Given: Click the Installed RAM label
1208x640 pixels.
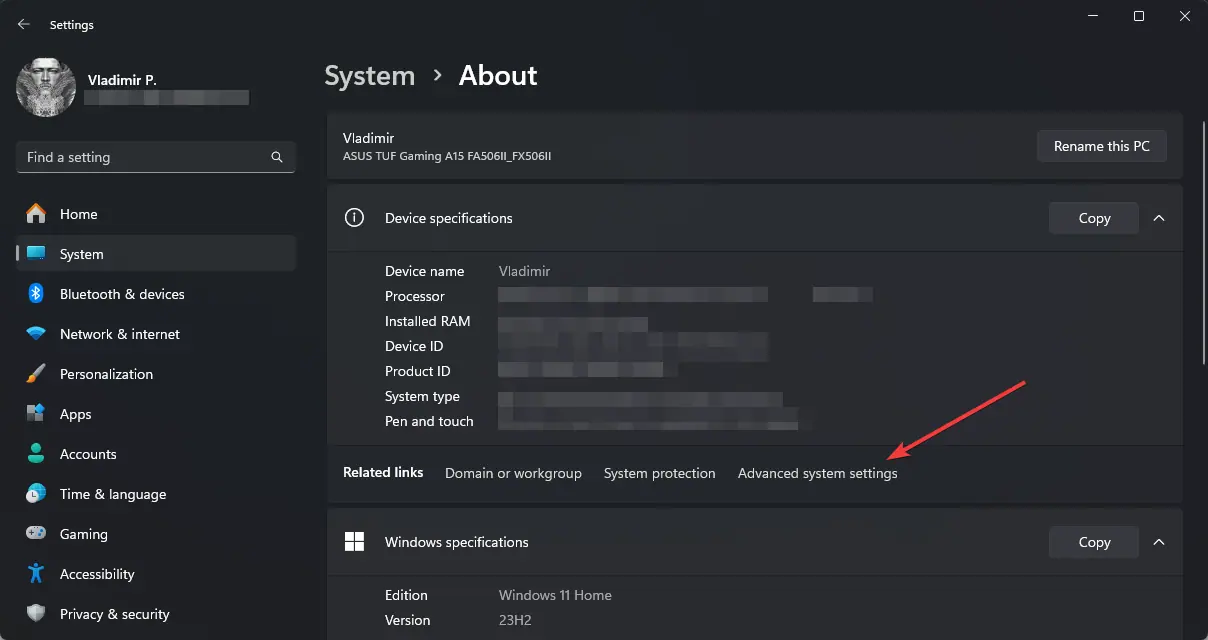Looking at the screenshot, I should 427,321.
